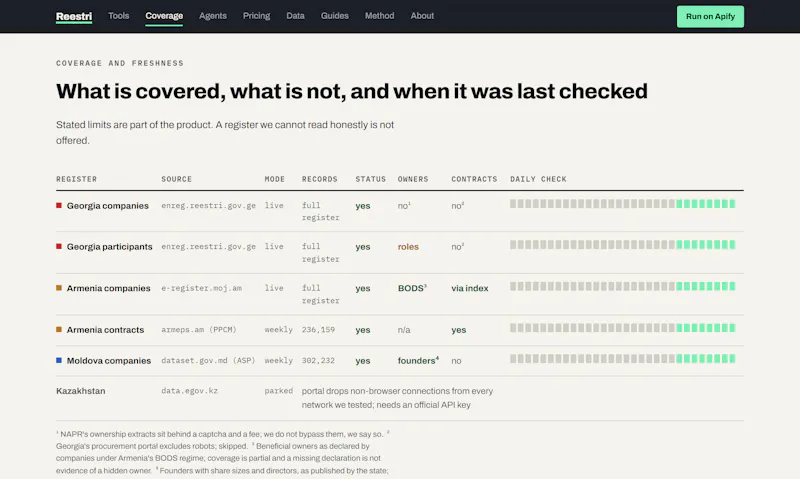Open the Reestri home logo link
This screenshot has width=800, height=479.
click(x=74, y=16)
